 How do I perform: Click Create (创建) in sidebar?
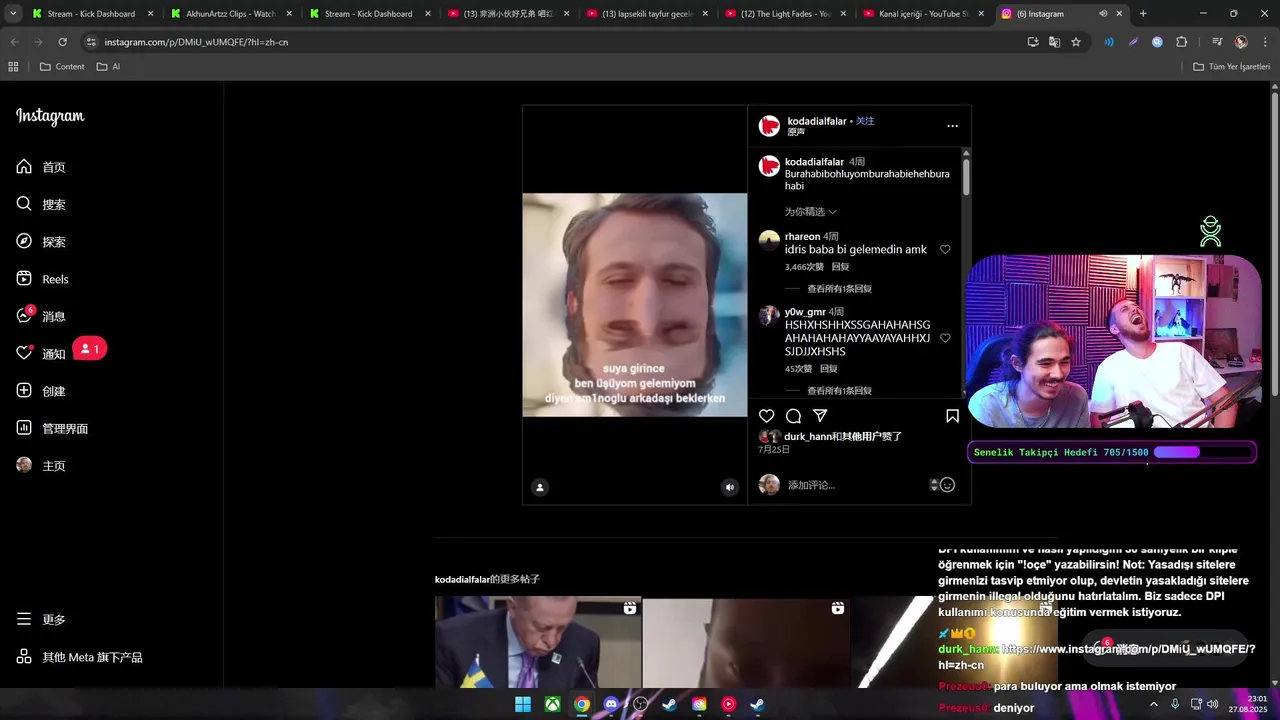click(x=41, y=391)
